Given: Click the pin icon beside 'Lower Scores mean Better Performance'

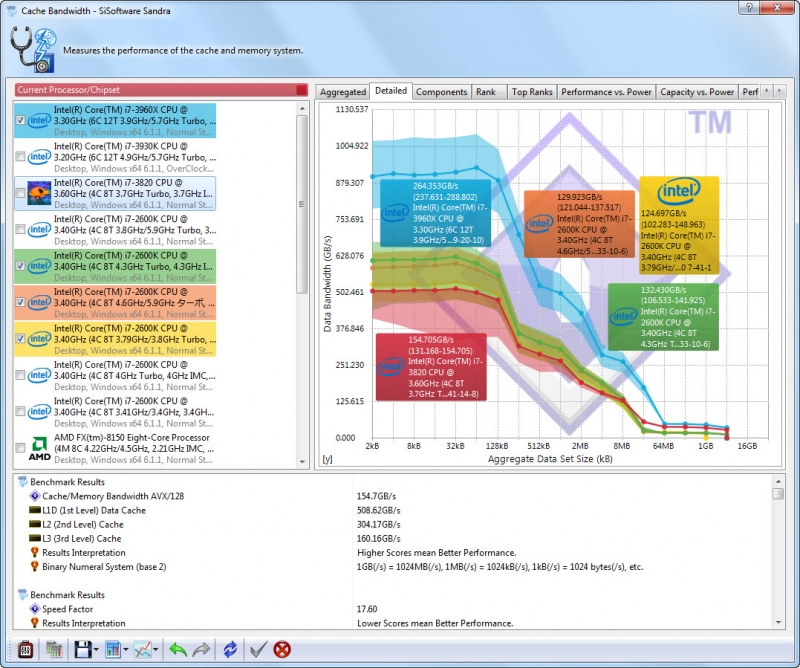Looking at the screenshot, I should (x=35, y=623).
